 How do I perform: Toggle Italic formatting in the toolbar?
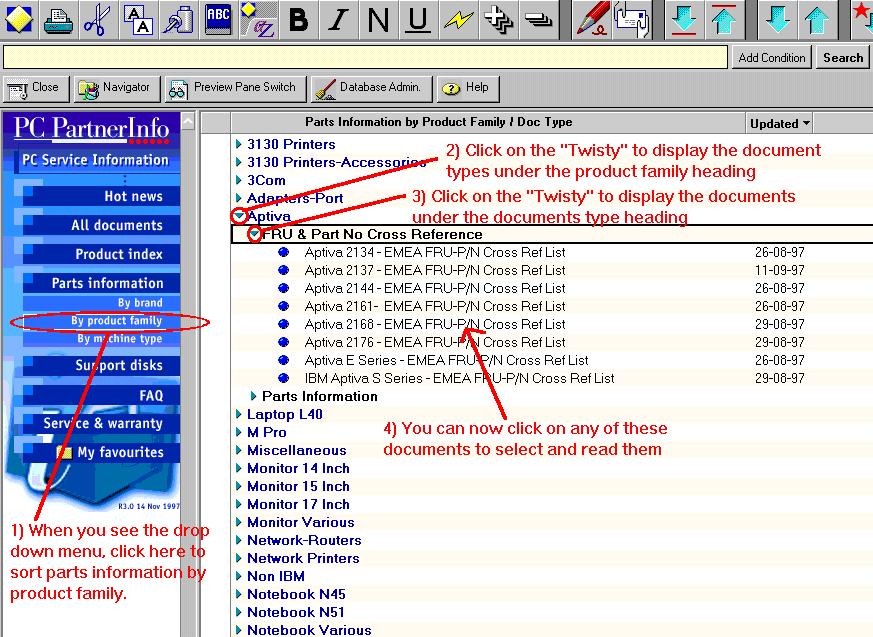point(338,19)
